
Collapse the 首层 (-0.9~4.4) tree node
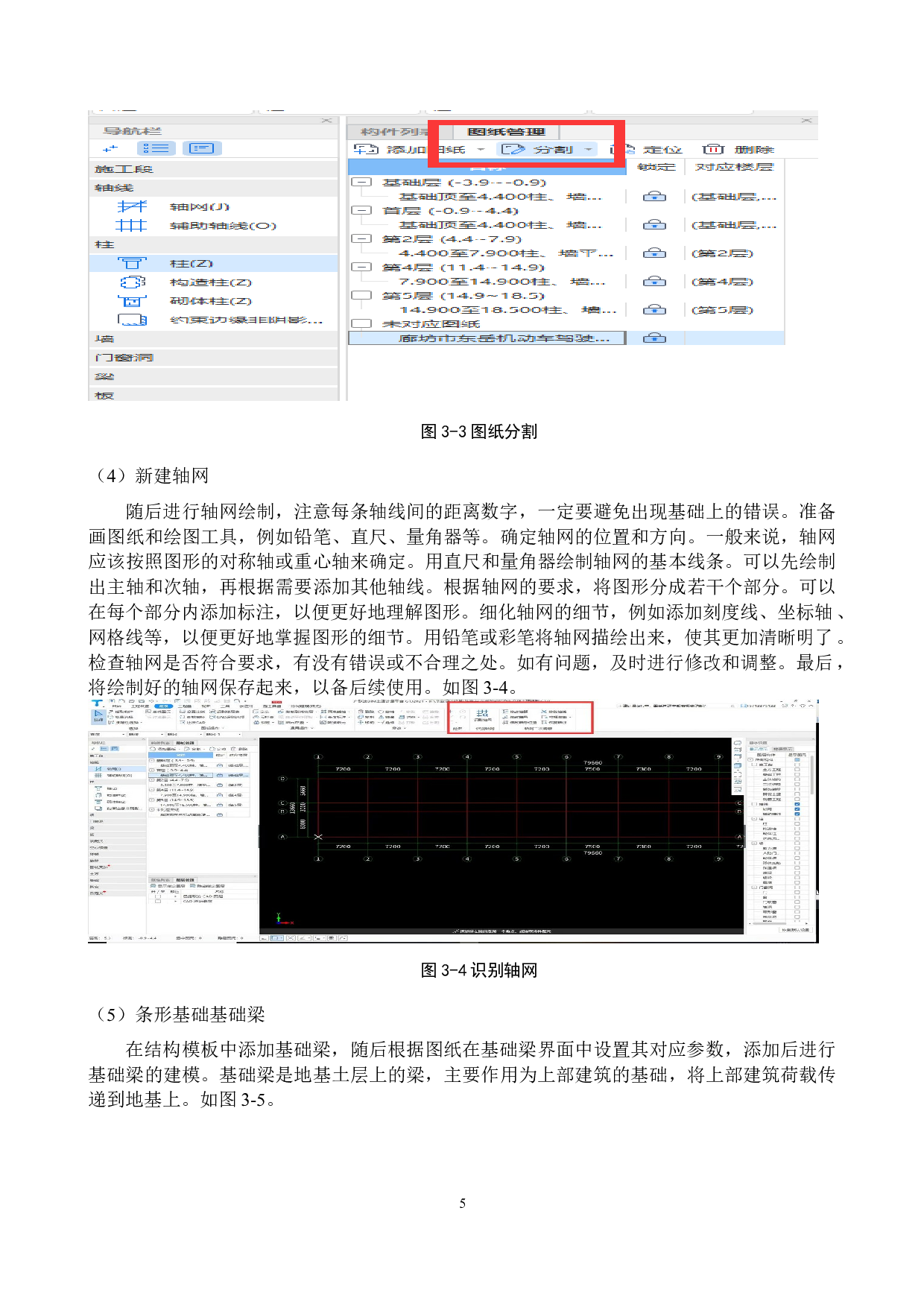[x=361, y=211]
